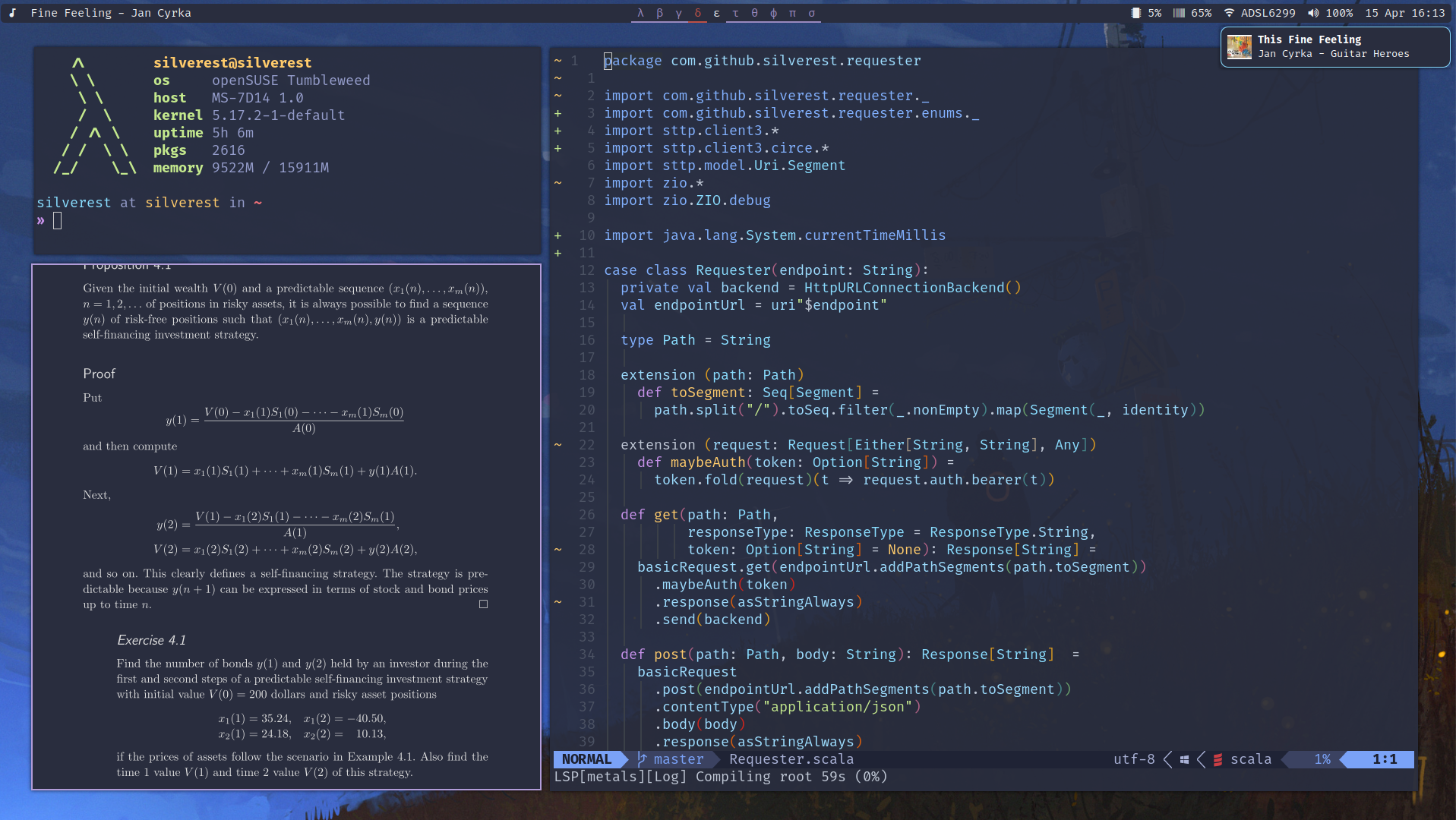The width and height of the screenshot is (1456, 820).
Task: Click the Requester.scala filename in status line
Action: click(x=791, y=759)
